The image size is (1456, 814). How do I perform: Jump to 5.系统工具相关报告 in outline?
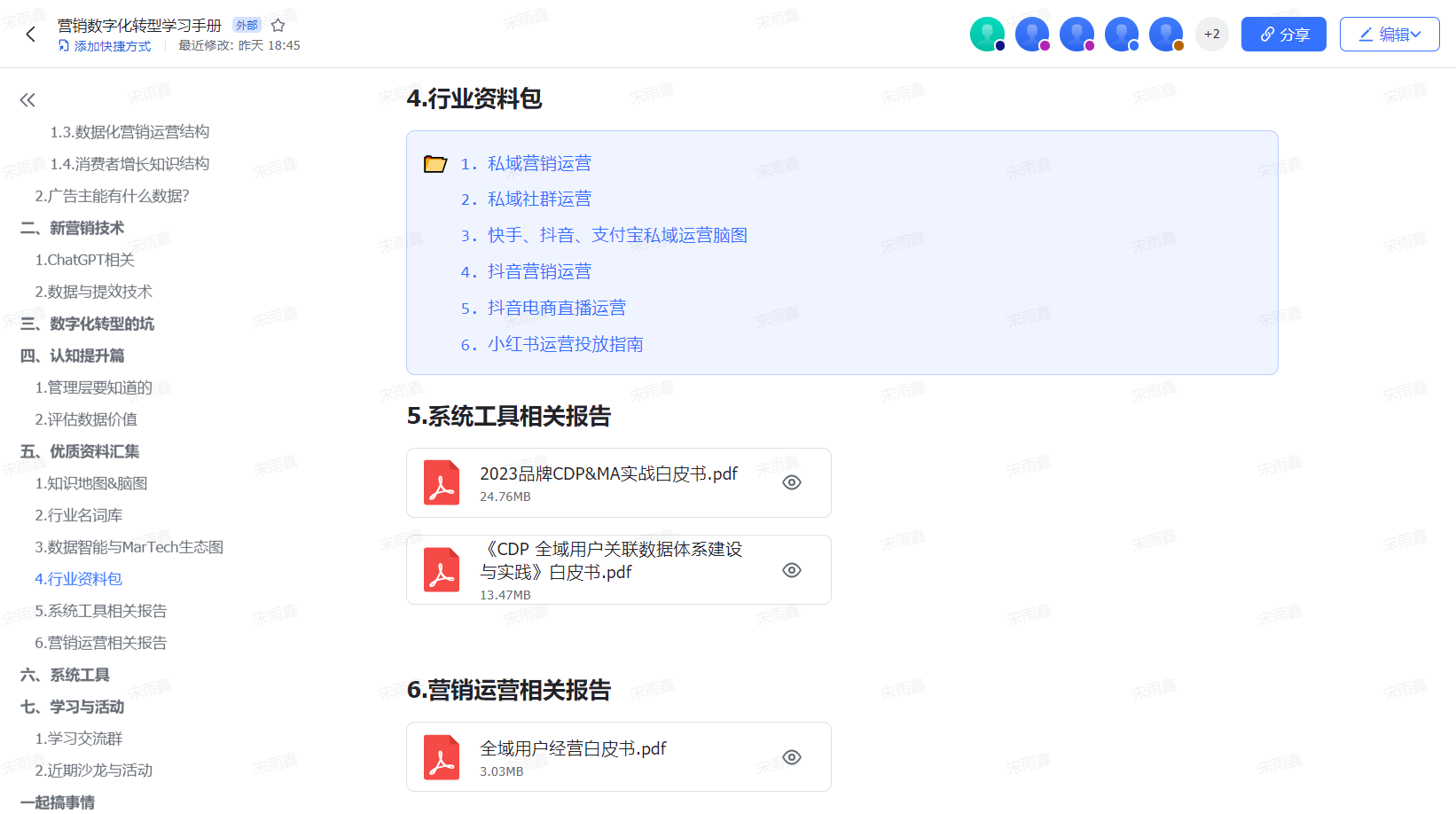[x=100, y=611]
